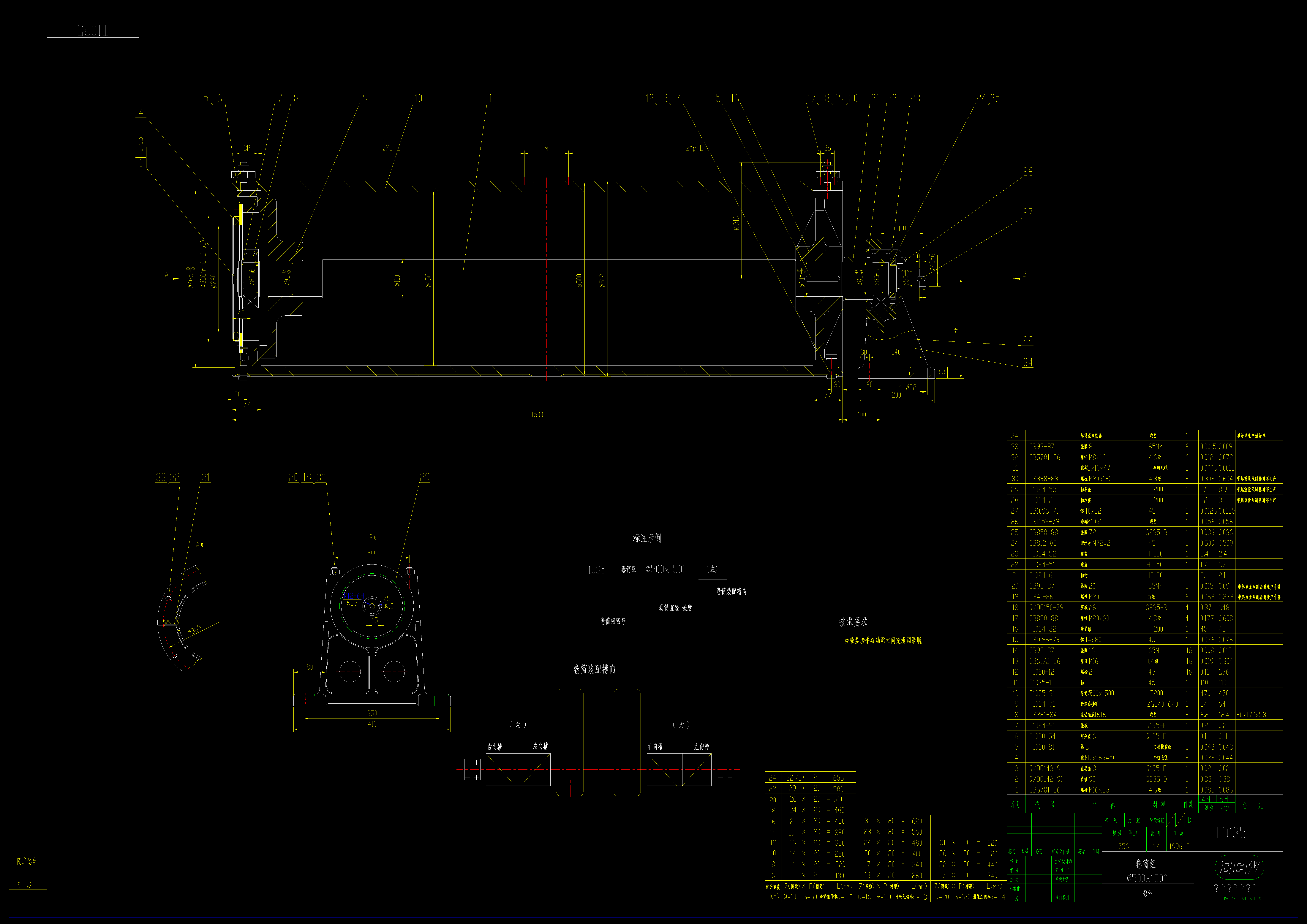Select the DALIAN CRANE WORKS caption
Screen dimensions: 1307x924
click(x=1242, y=899)
